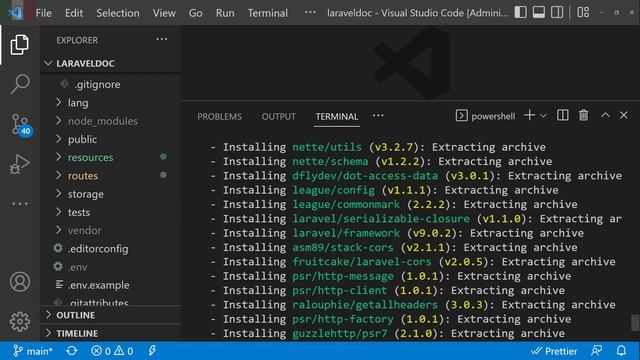
Task: Toggle the secondary side bar layout icon
Action: pyautogui.click(x=557, y=12)
